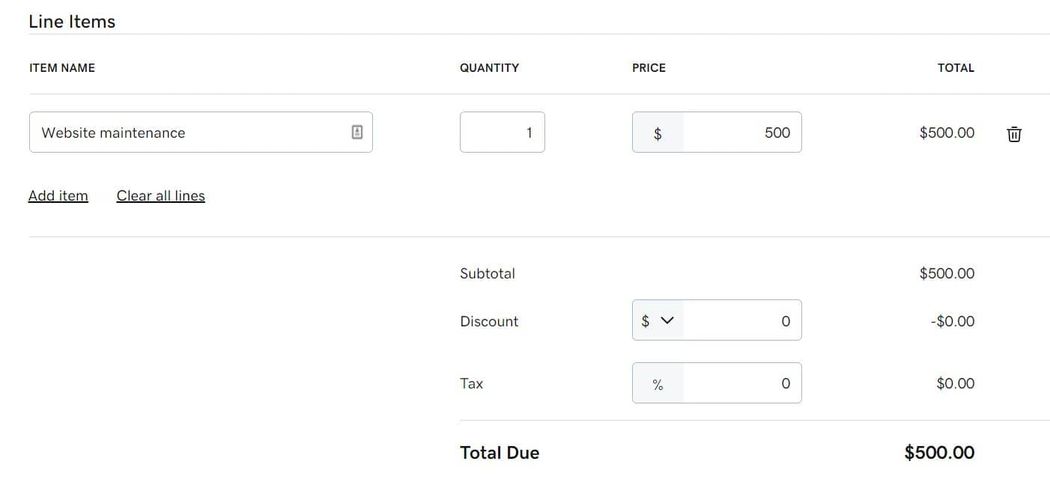
Task: Click the QUANTITY column header
Action: point(490,68)
